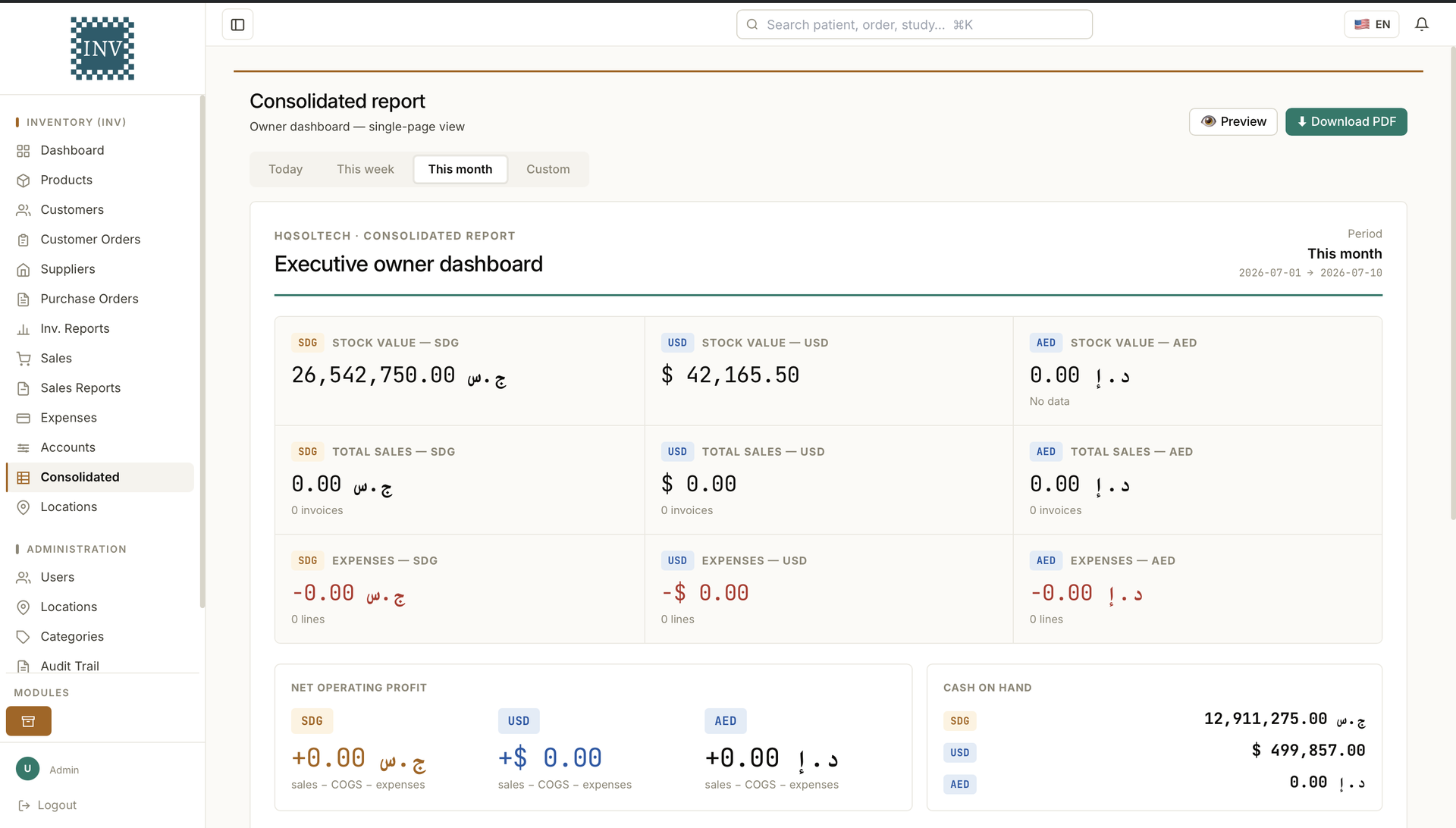
Task: Toggle the sidebar collapse icon
Action: point(237,25)
